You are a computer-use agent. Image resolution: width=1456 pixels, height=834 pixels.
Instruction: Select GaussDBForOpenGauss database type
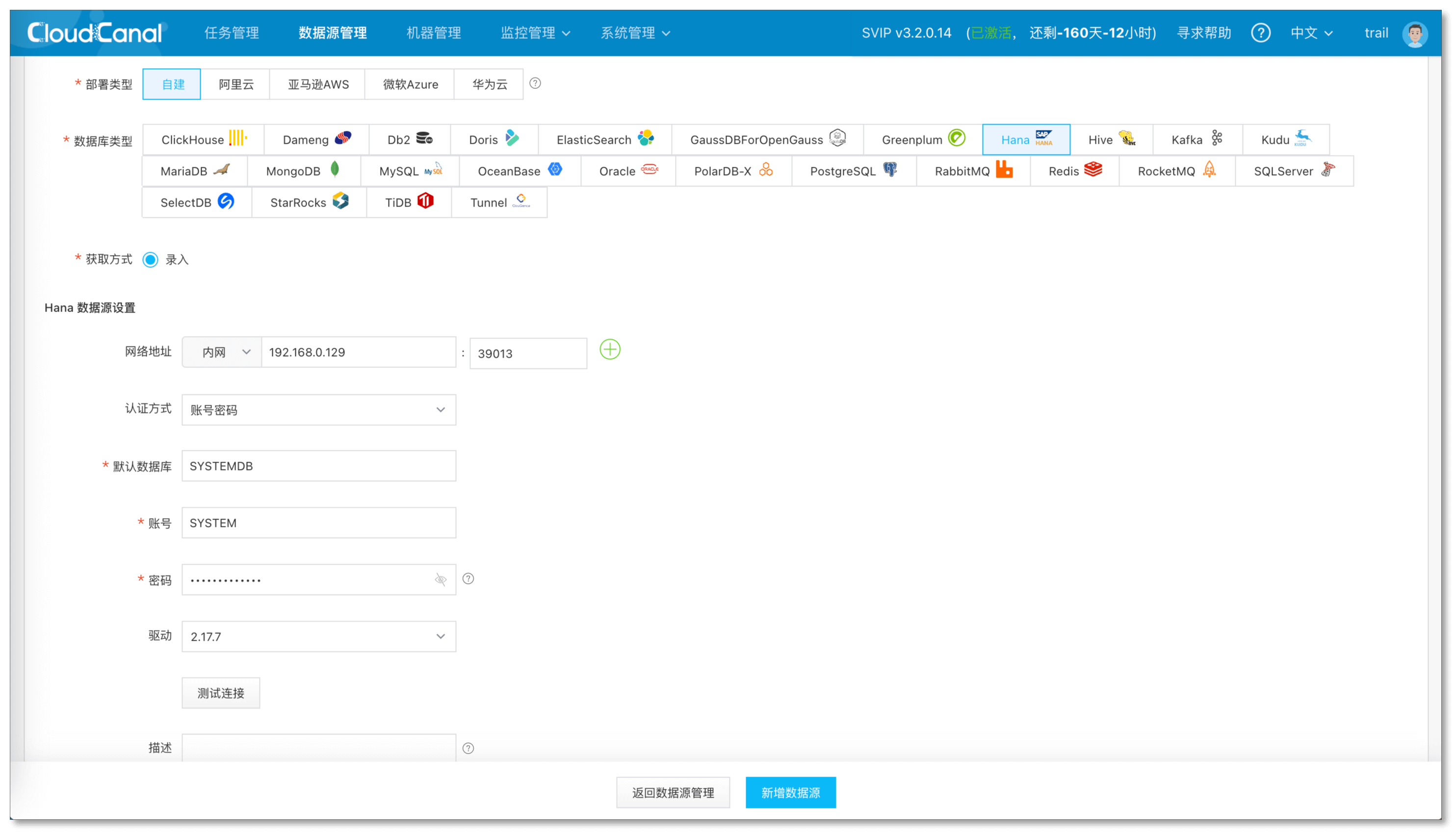[x=767, y=139]
